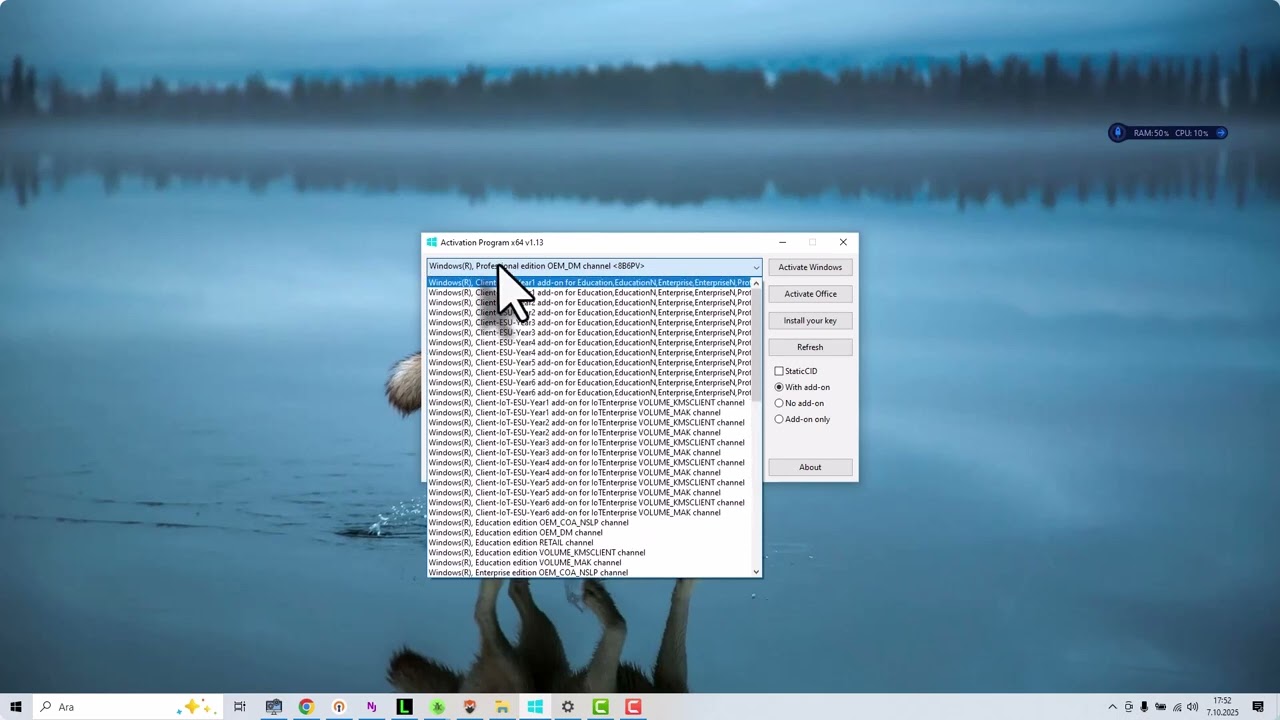The image size is (1280, 720).
Task: Open the red Camtasia recorder taskbar icon
Action: [633, 707]
